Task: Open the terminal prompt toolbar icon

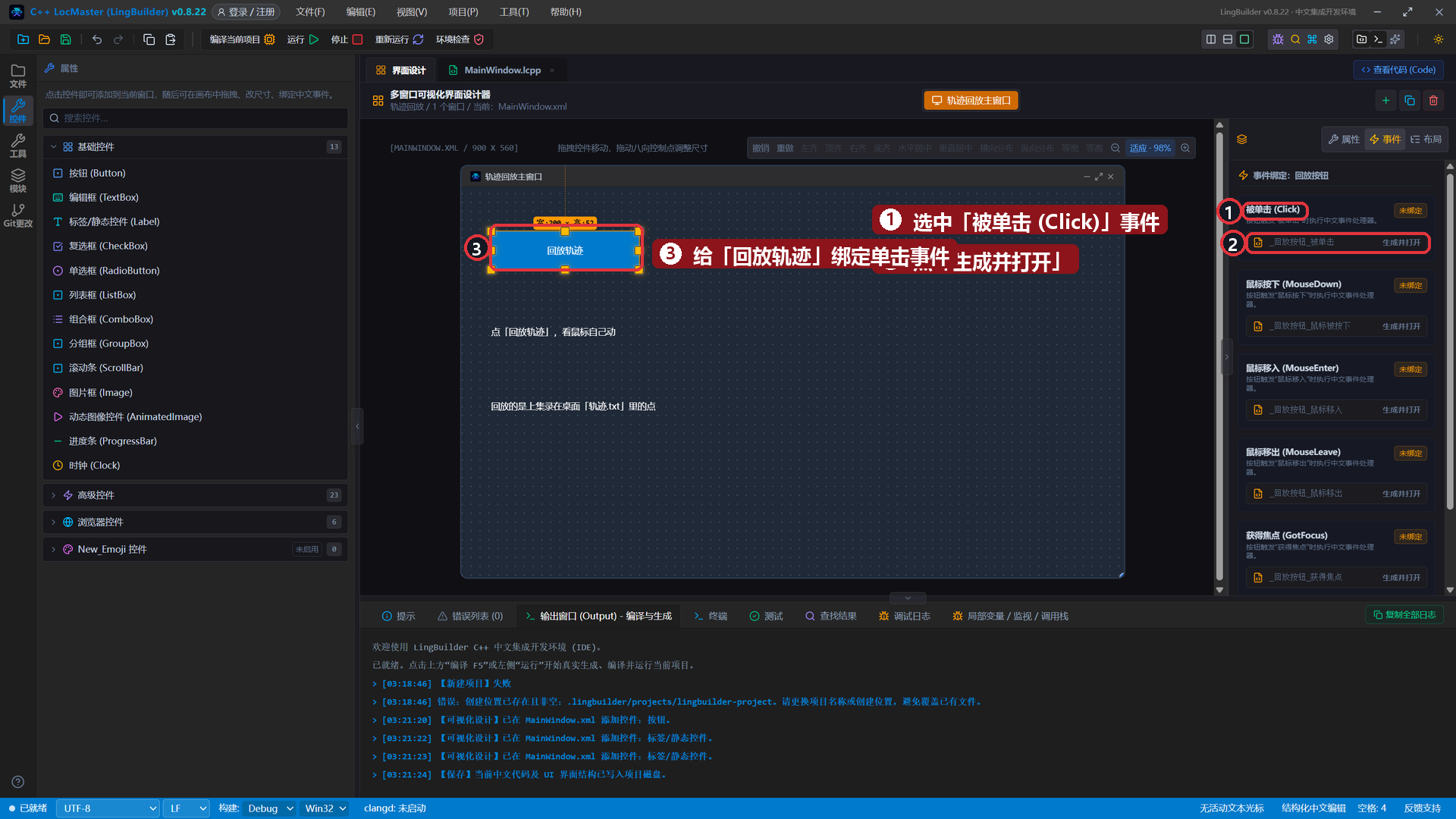Action: click(1379, 39)
